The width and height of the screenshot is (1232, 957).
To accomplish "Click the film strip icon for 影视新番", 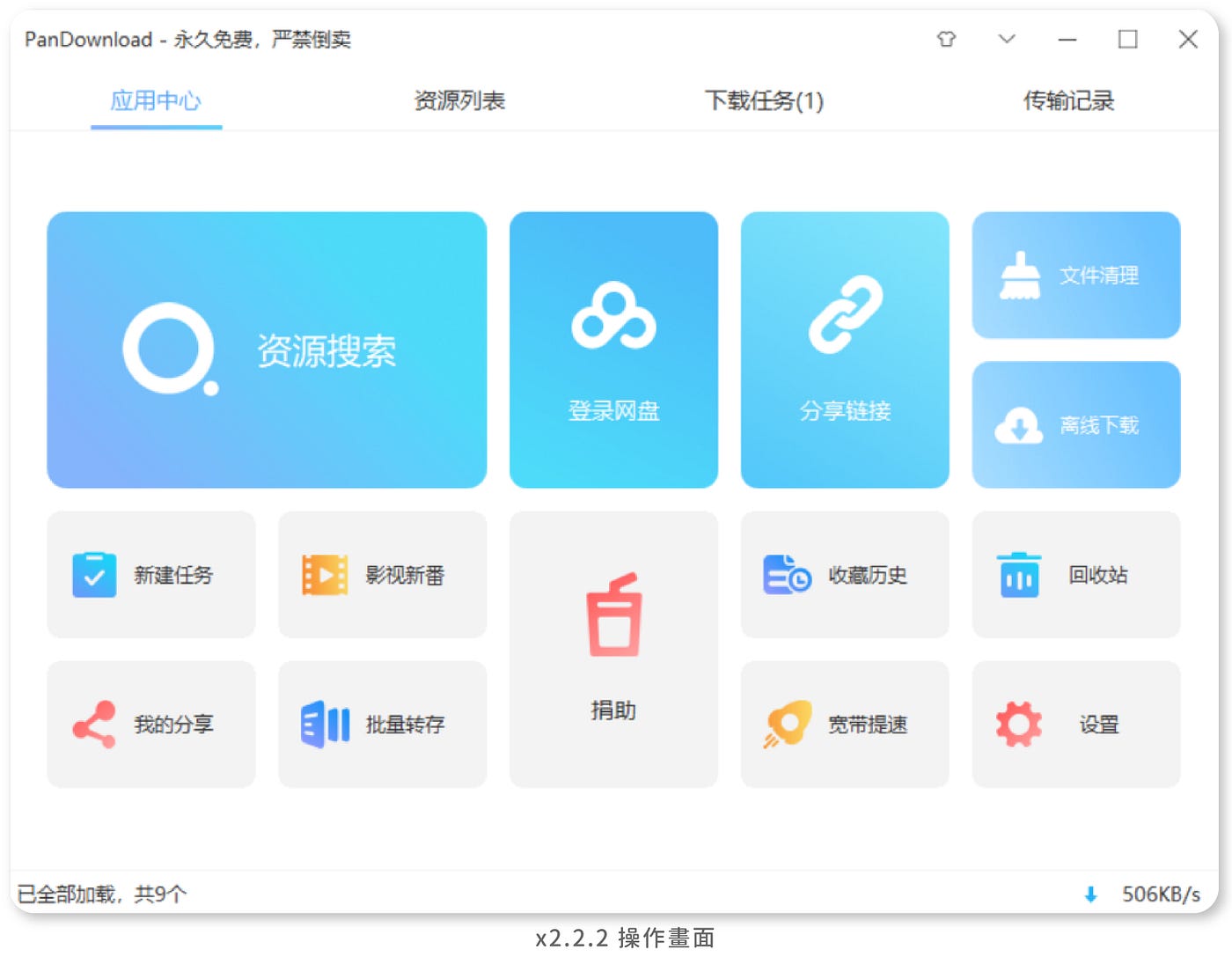I will click(325, 575).
